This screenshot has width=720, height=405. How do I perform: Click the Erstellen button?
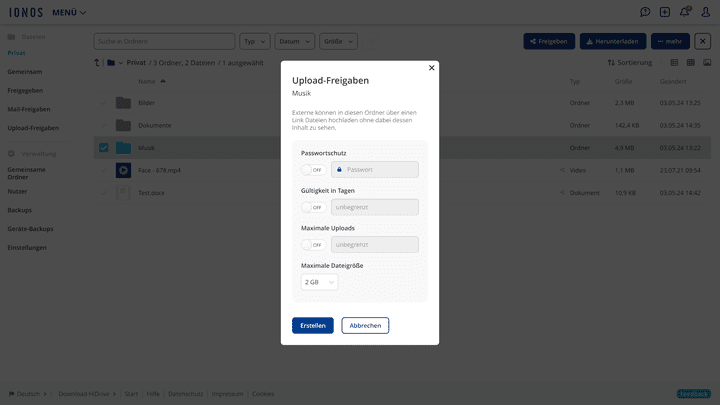pos(313,326)
